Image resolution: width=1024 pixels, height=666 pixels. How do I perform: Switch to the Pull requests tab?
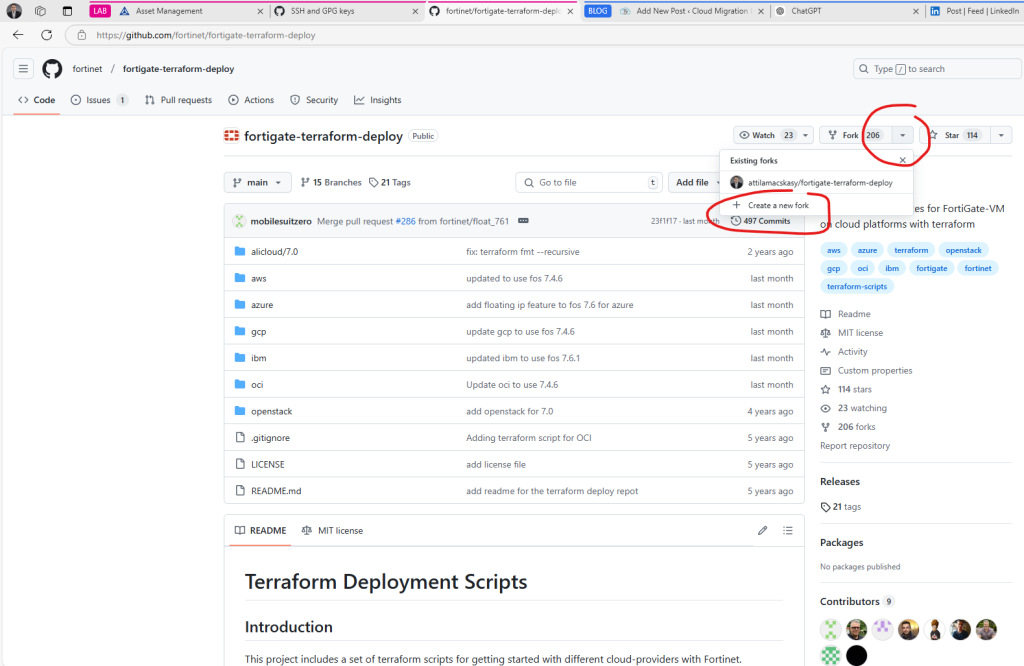[x=178, y=100]
